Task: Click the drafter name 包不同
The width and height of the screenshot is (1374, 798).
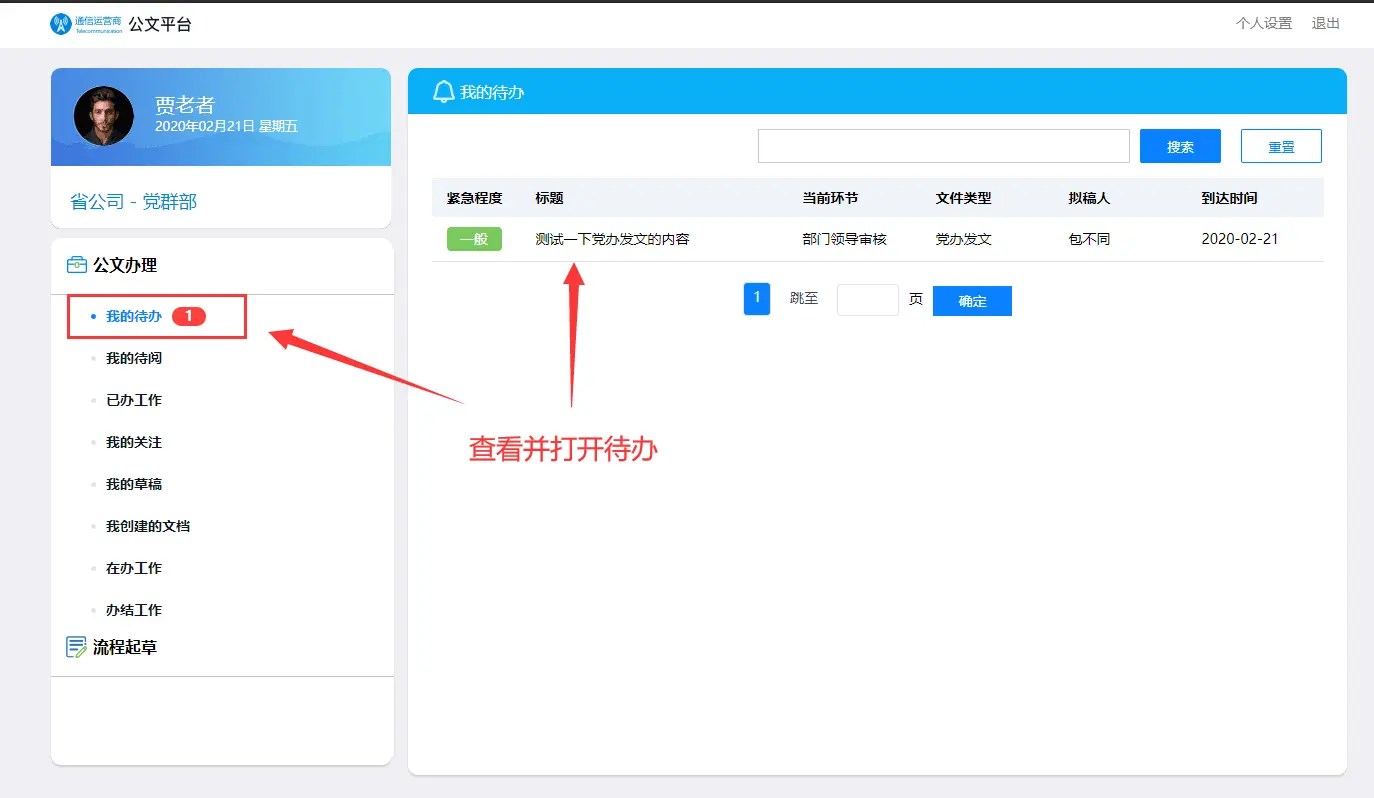Action: click(1089, 239)
